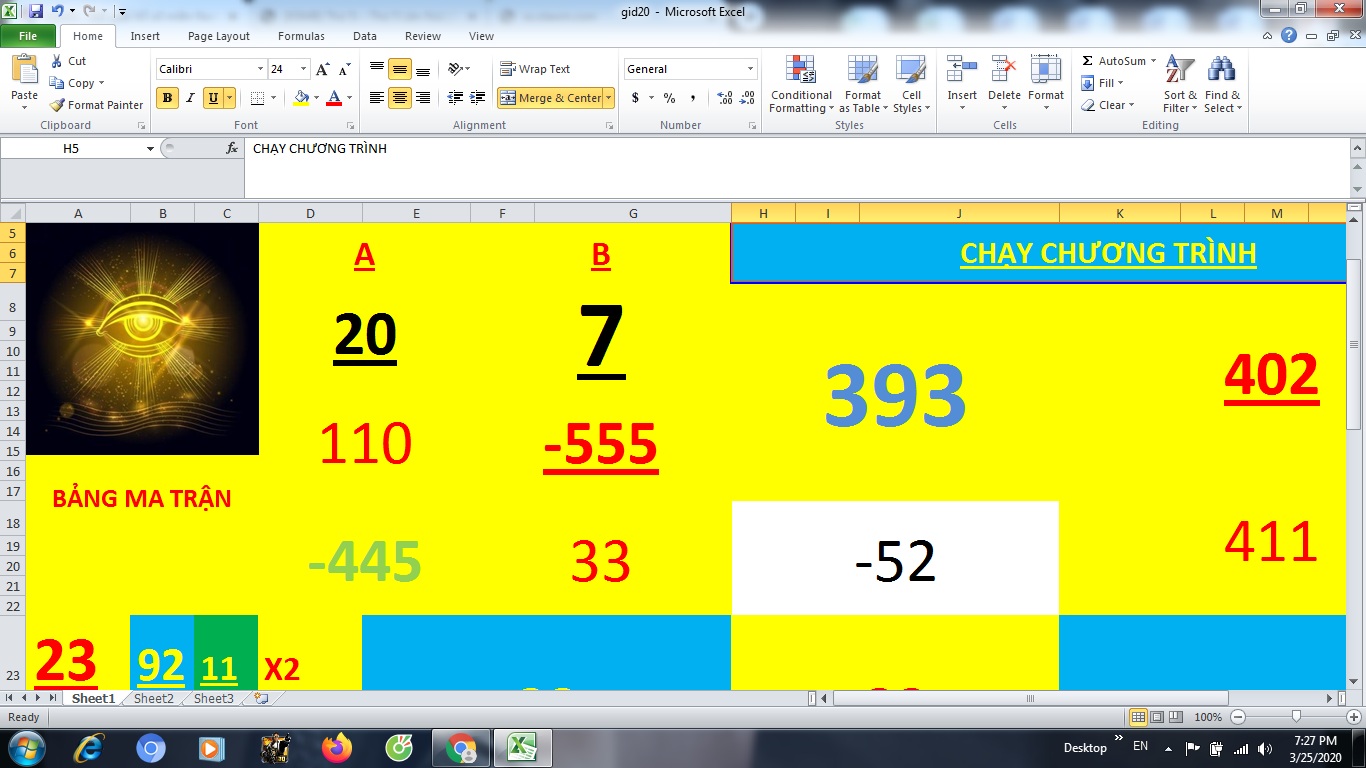Open the Sheet2 worksheet tab

tap(154, 699)
